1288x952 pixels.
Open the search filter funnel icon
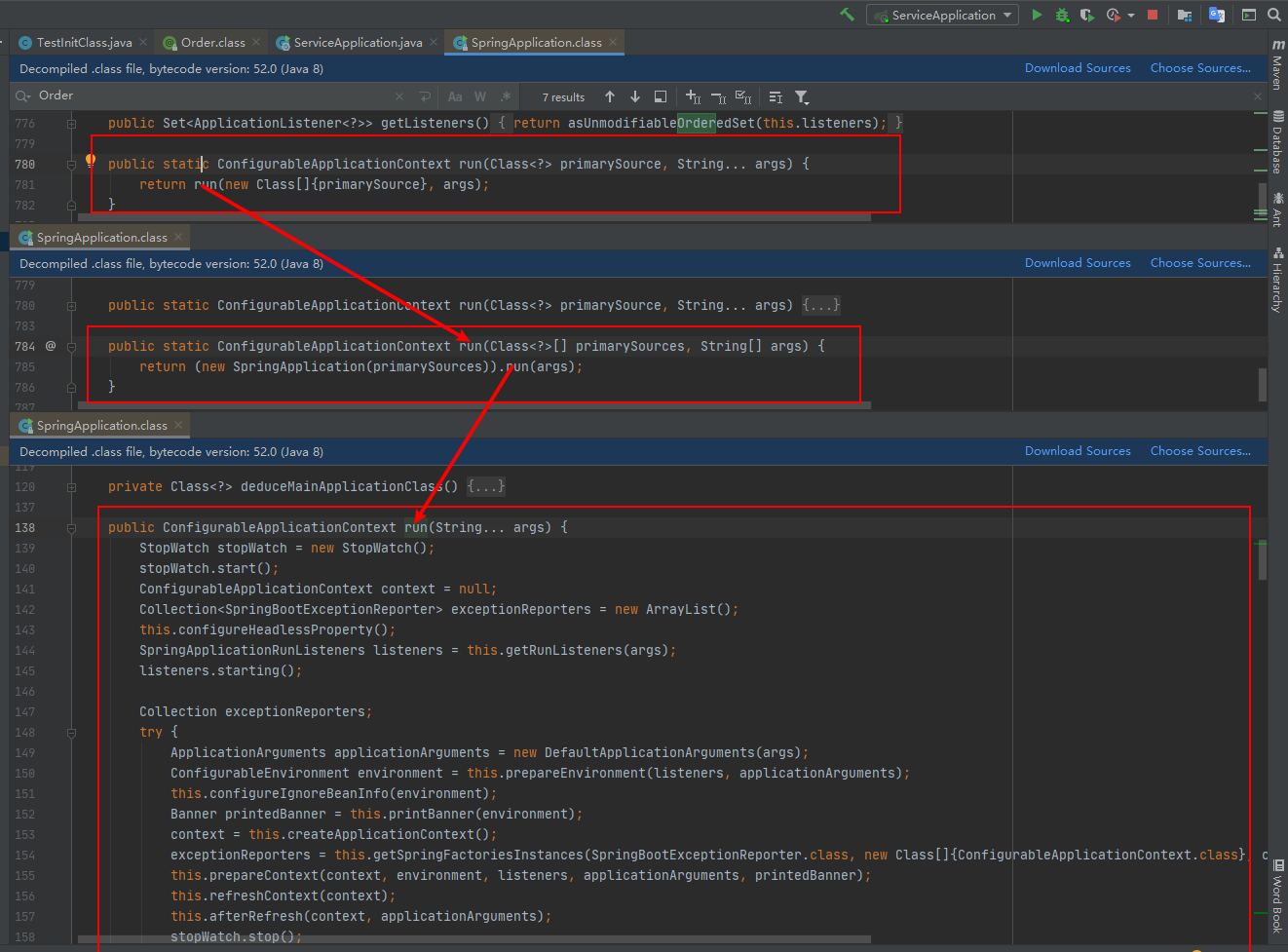pos(802,96)
